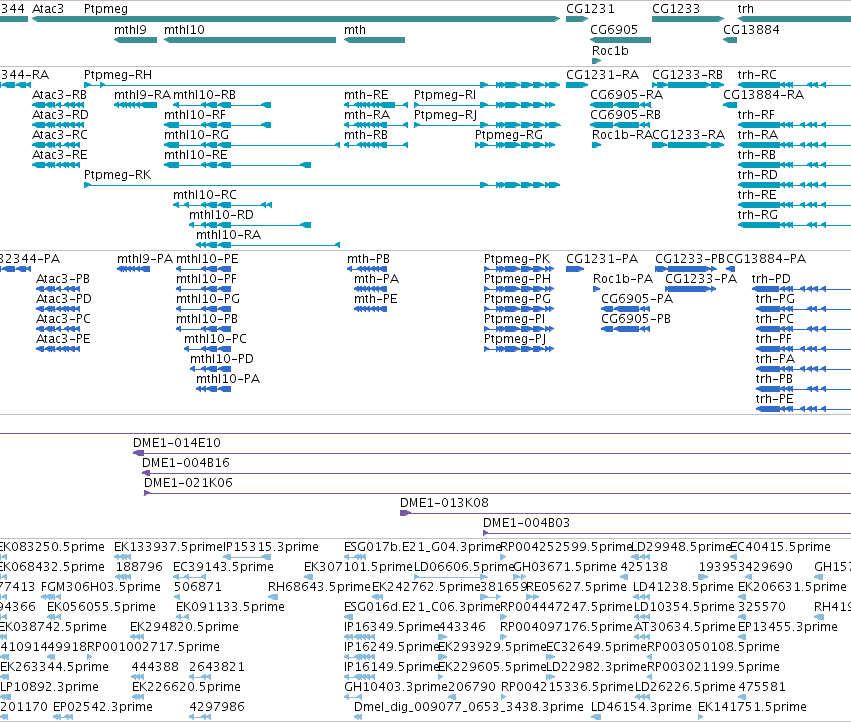Click the trh-RG transcript
The height and width of the screenshot is (722, 851).
point(795,225)
